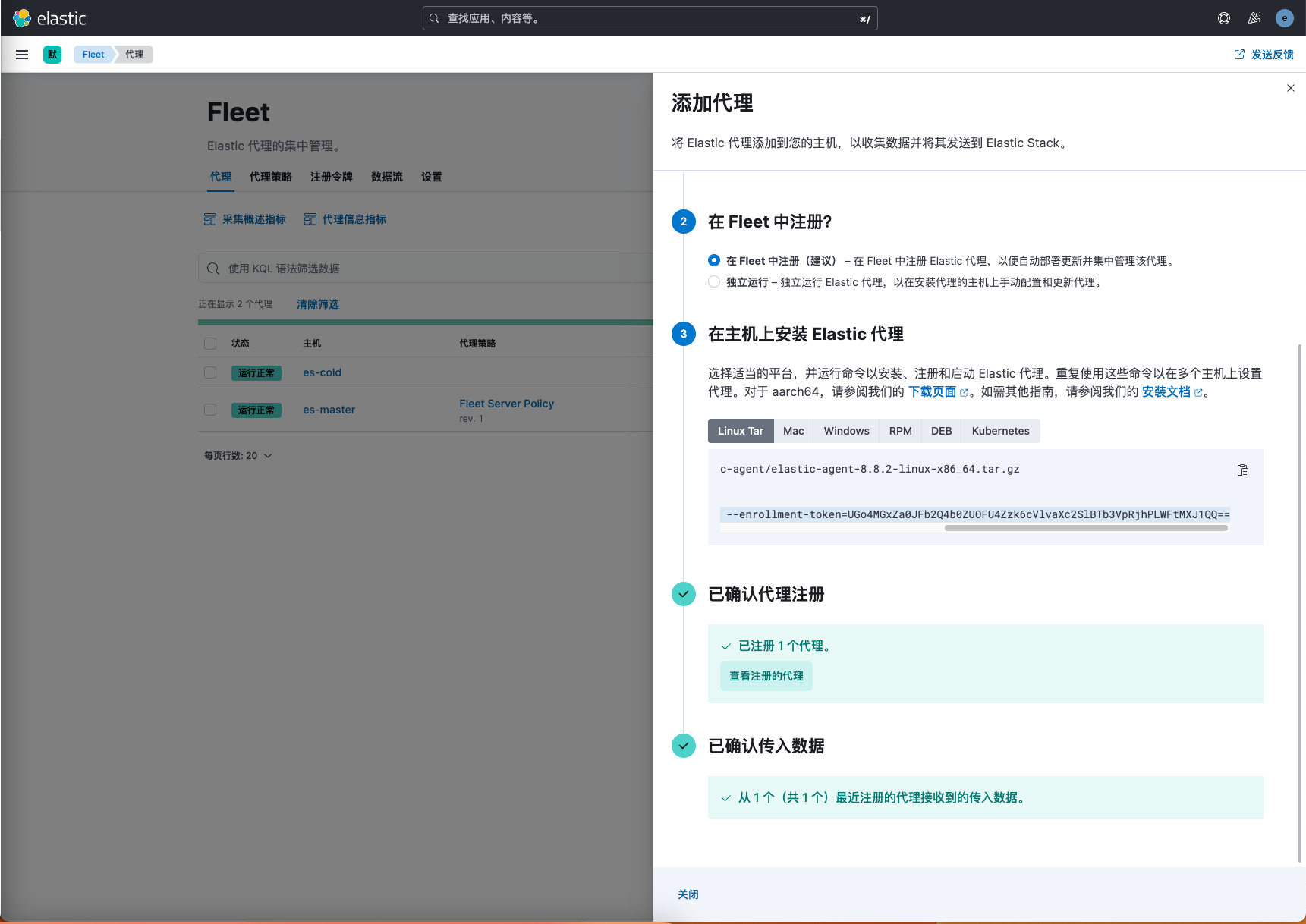The width and height of the screenshot is (1306, 924).
Task: Click the flyout vertical scrollbar
Action: [1300, 603]
